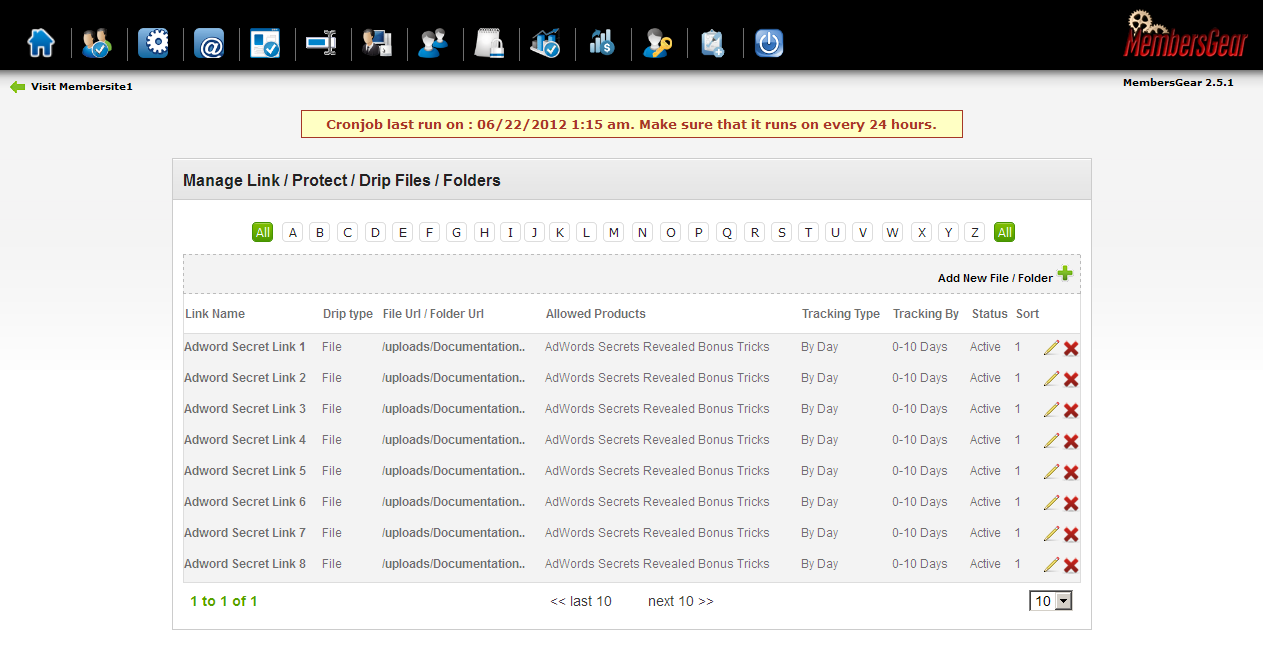
Task: Filter links by letter M
Action: tap(614, 232)
